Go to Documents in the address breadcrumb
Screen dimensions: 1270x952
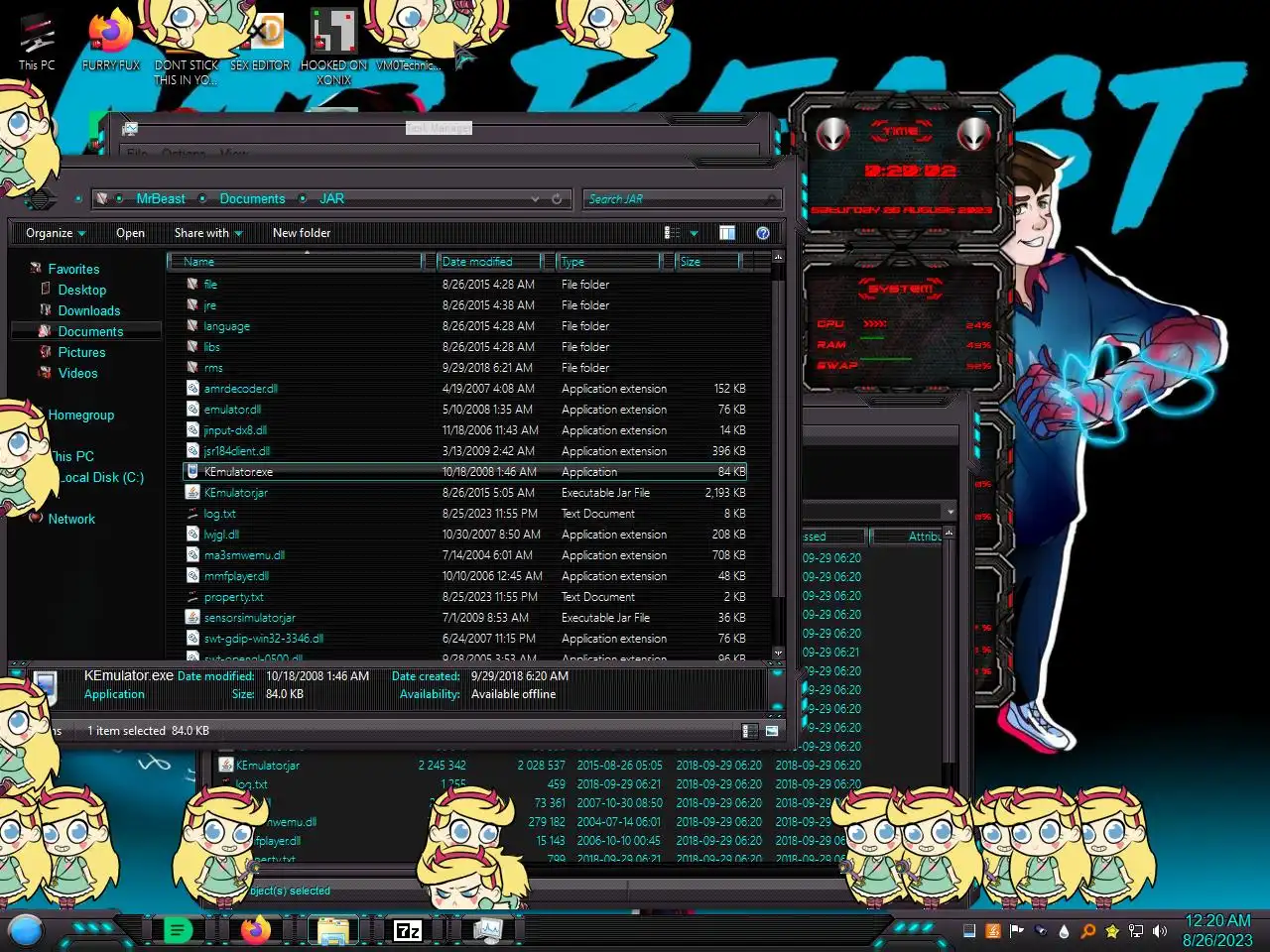point(252,199)
